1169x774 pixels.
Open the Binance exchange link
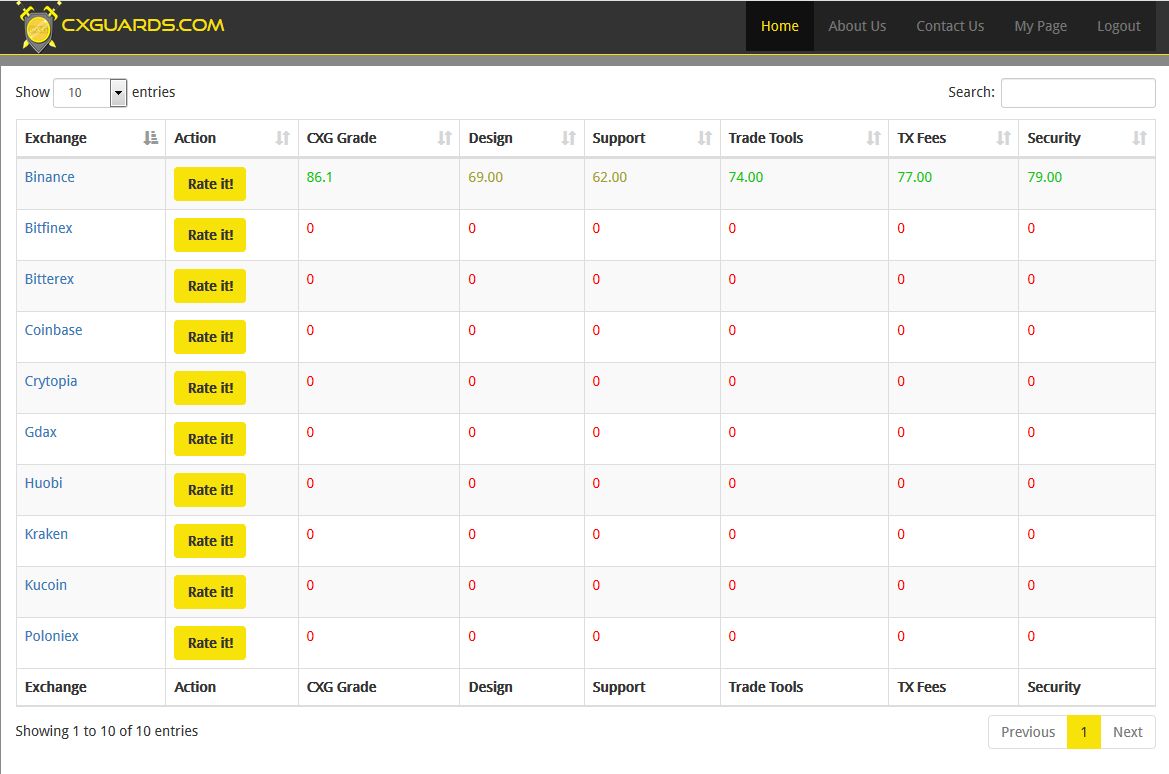[x=50, y=177]
